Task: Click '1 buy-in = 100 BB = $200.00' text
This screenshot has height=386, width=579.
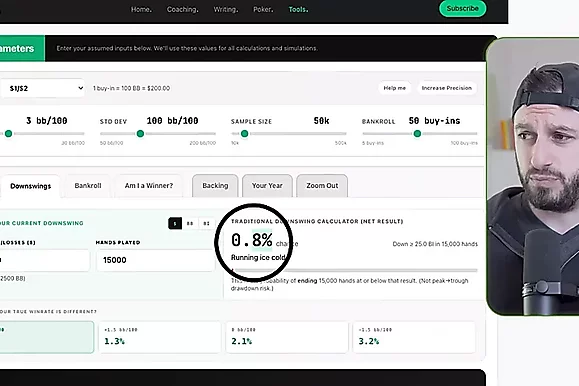Action: point(131,88)
